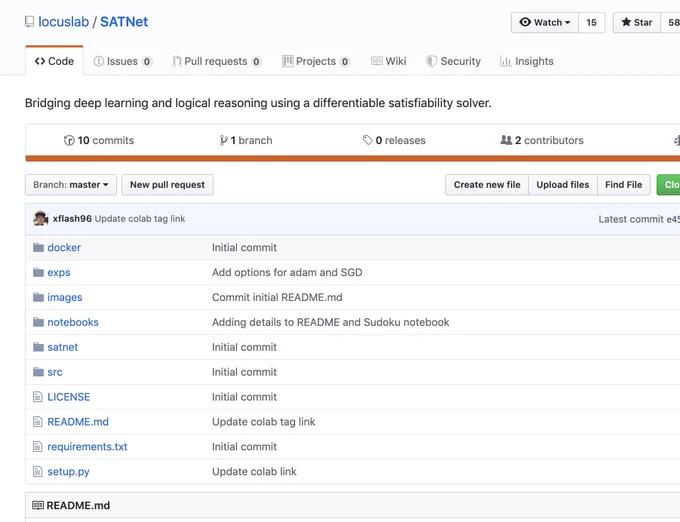This screenshot has height=522, width=680.
Task: Open the Insights tab
Action: [526, 62]
